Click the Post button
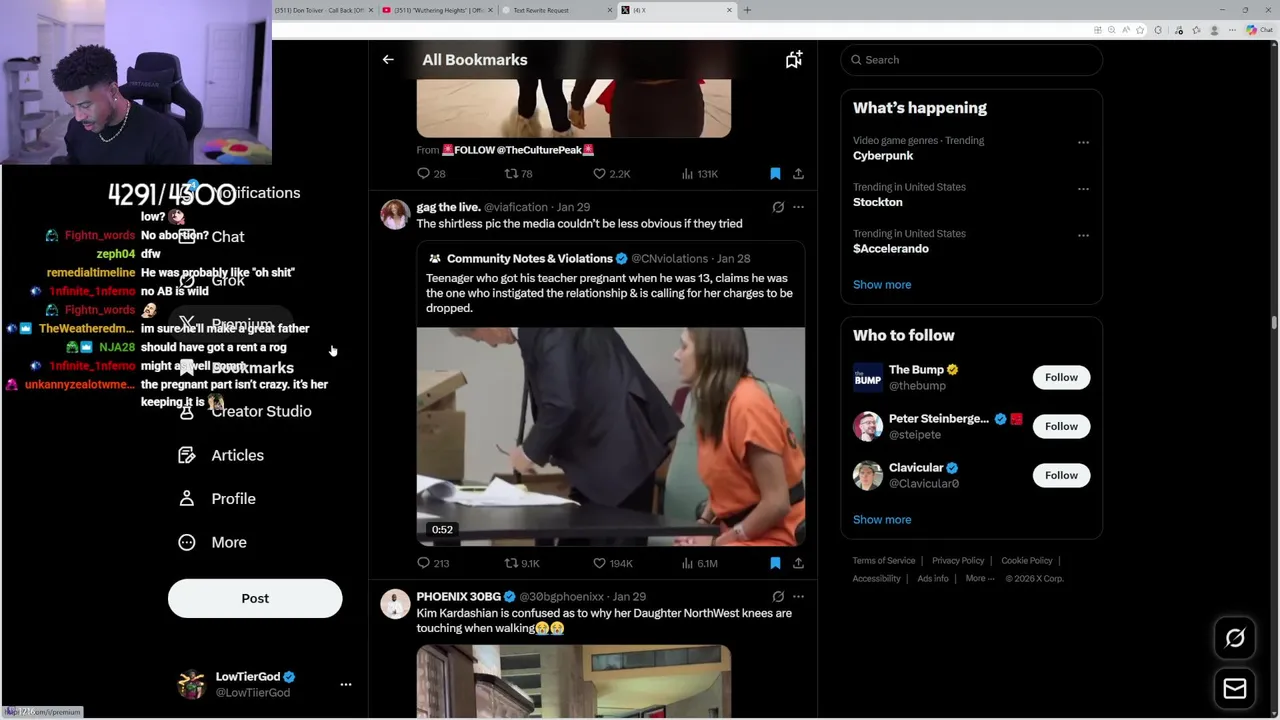Screen dimensions: 1280x720 click(255, 598)
